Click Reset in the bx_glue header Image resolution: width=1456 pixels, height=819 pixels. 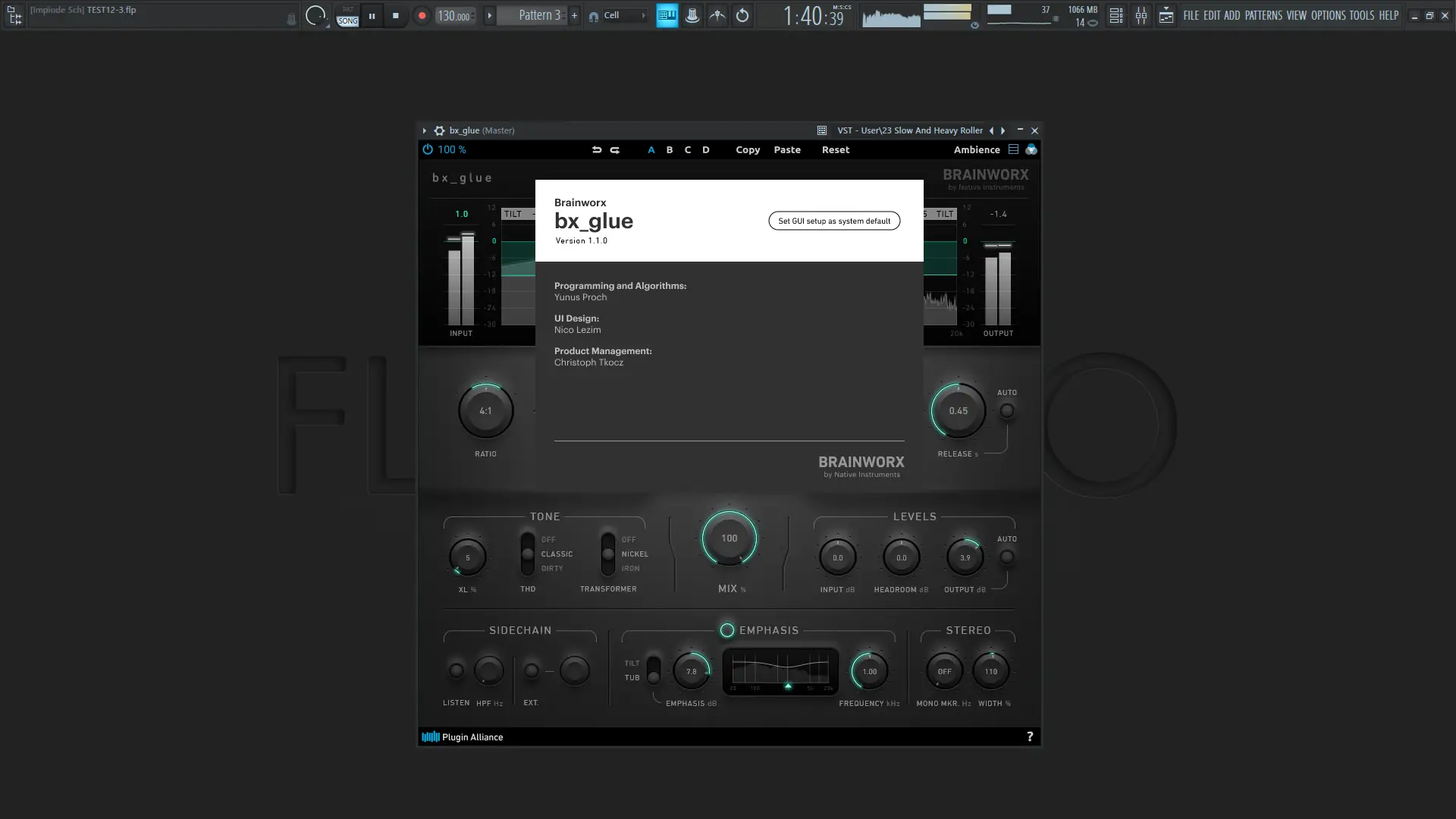835,149
